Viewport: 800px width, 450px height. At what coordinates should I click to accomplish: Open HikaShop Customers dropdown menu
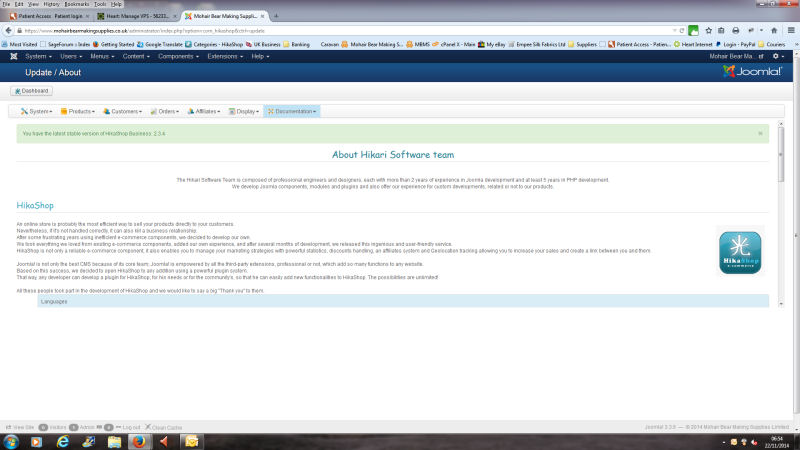click(x=122, y=111)
